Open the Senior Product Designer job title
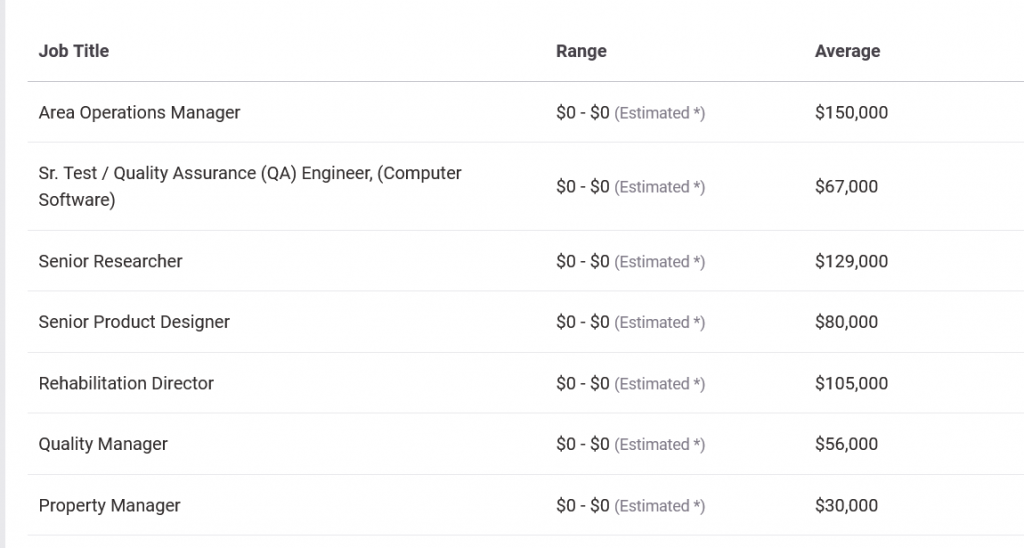The image size is (1024, 548). point(134,322)
